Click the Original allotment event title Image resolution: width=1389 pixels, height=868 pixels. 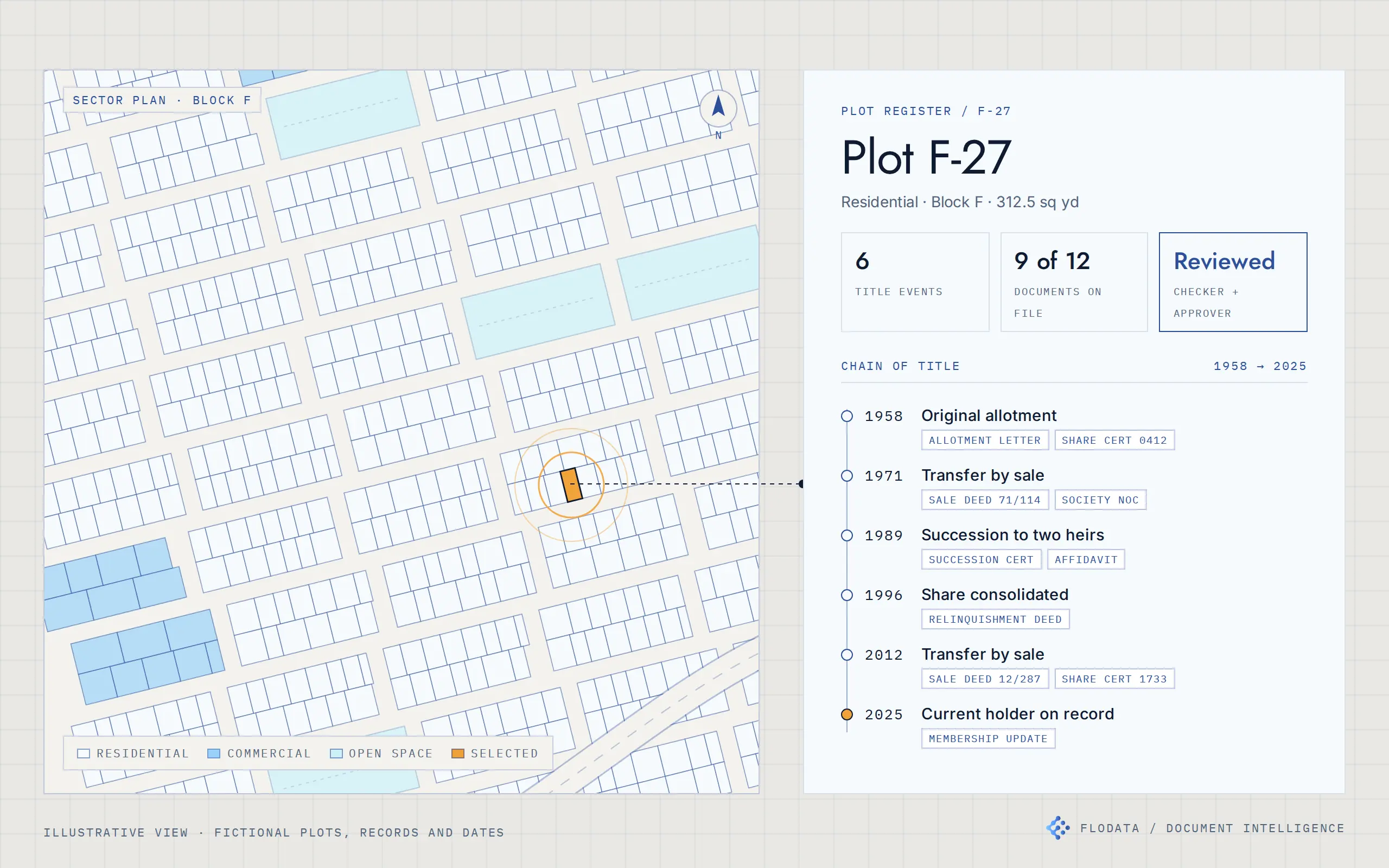(x=989, y=416)
